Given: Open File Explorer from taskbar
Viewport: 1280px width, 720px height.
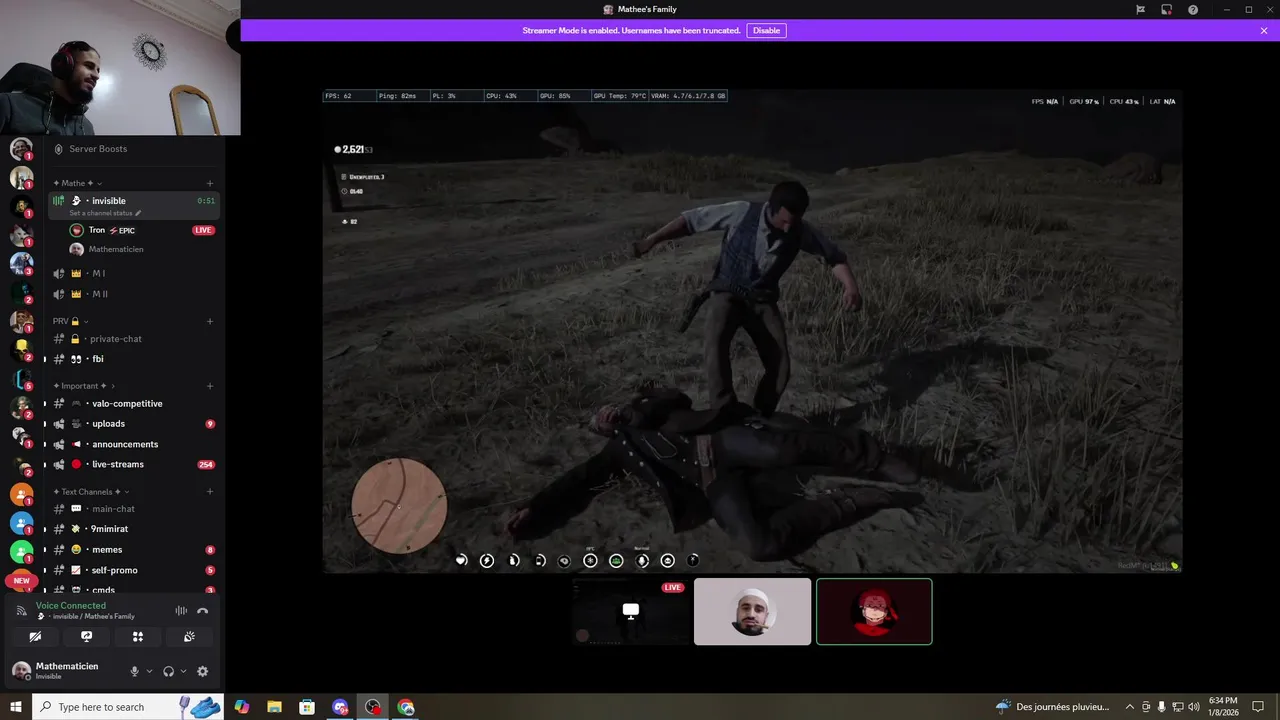Looking at the screenshot, I should point(274,707).
